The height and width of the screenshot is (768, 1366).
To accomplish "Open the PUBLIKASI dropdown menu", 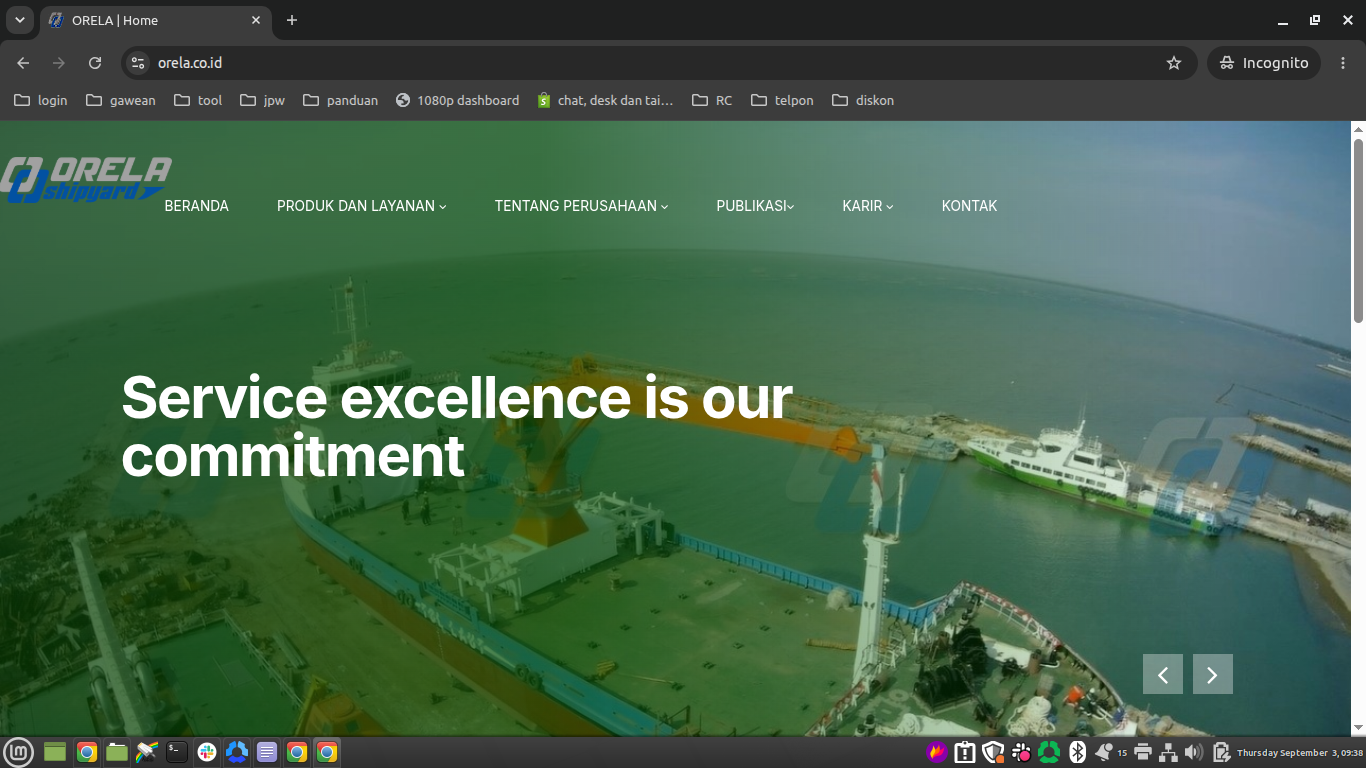I will coord(755,206).
